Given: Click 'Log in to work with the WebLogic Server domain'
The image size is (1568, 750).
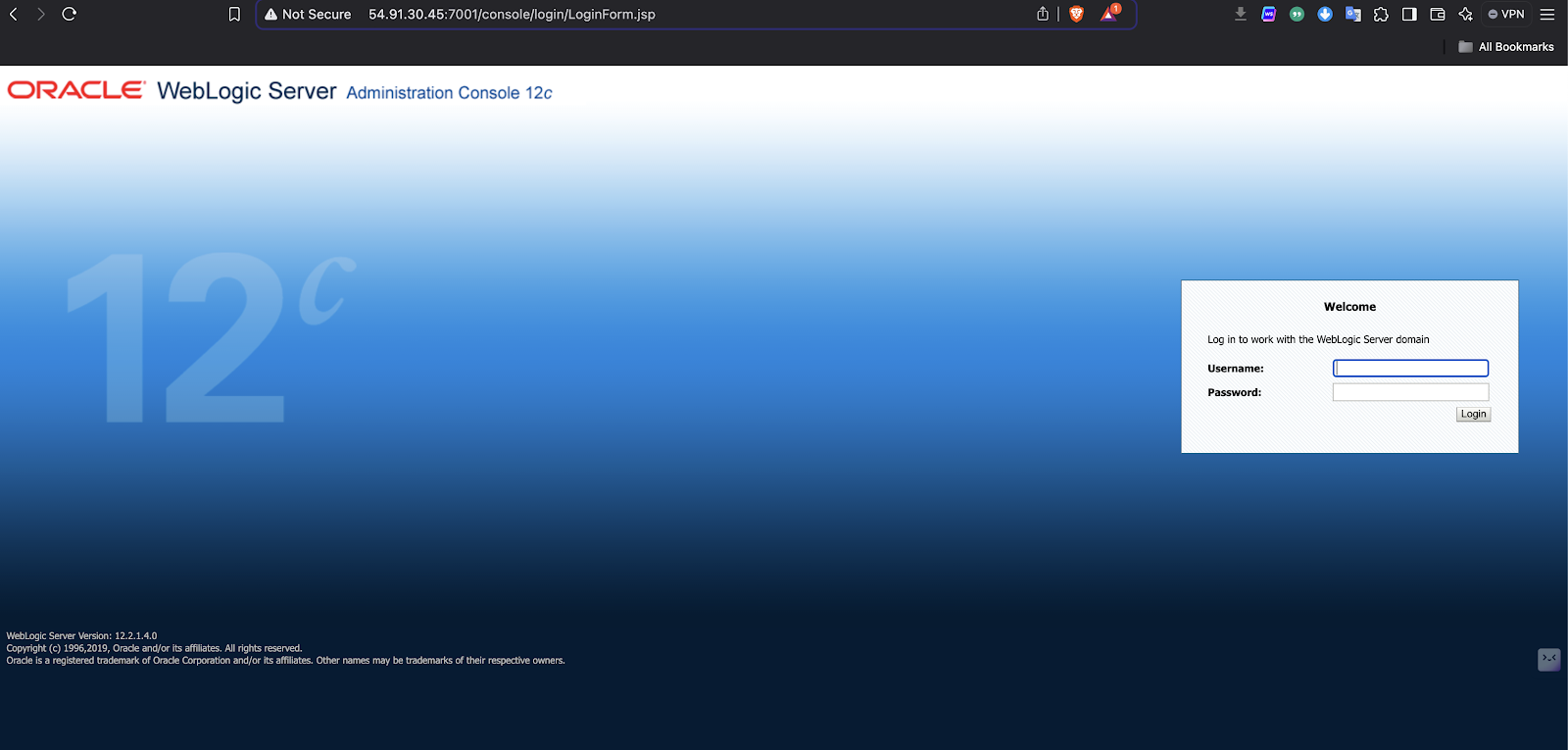Looking at the screenshot, I should (x=1318, y=340).
